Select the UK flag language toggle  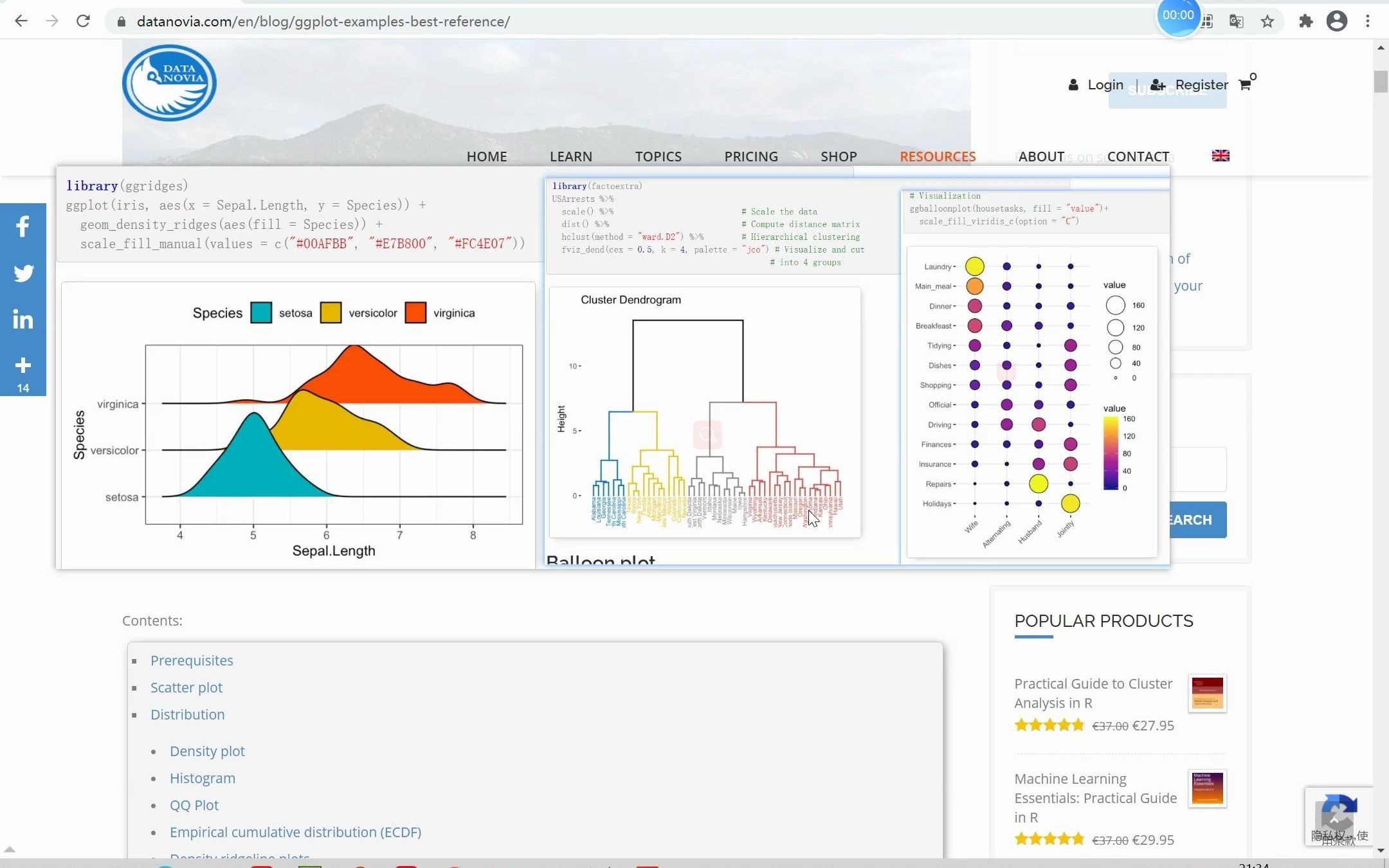pyautogui.click(x=1221, y=155)
